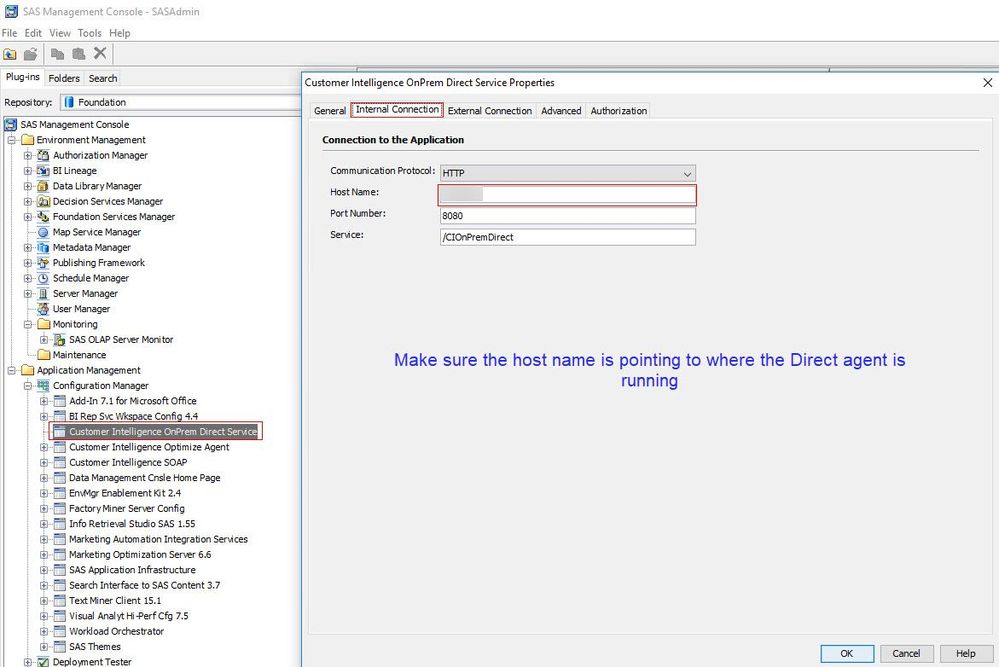Click the SAS OLAP Server Monitor icon

[x=60, y=340]
